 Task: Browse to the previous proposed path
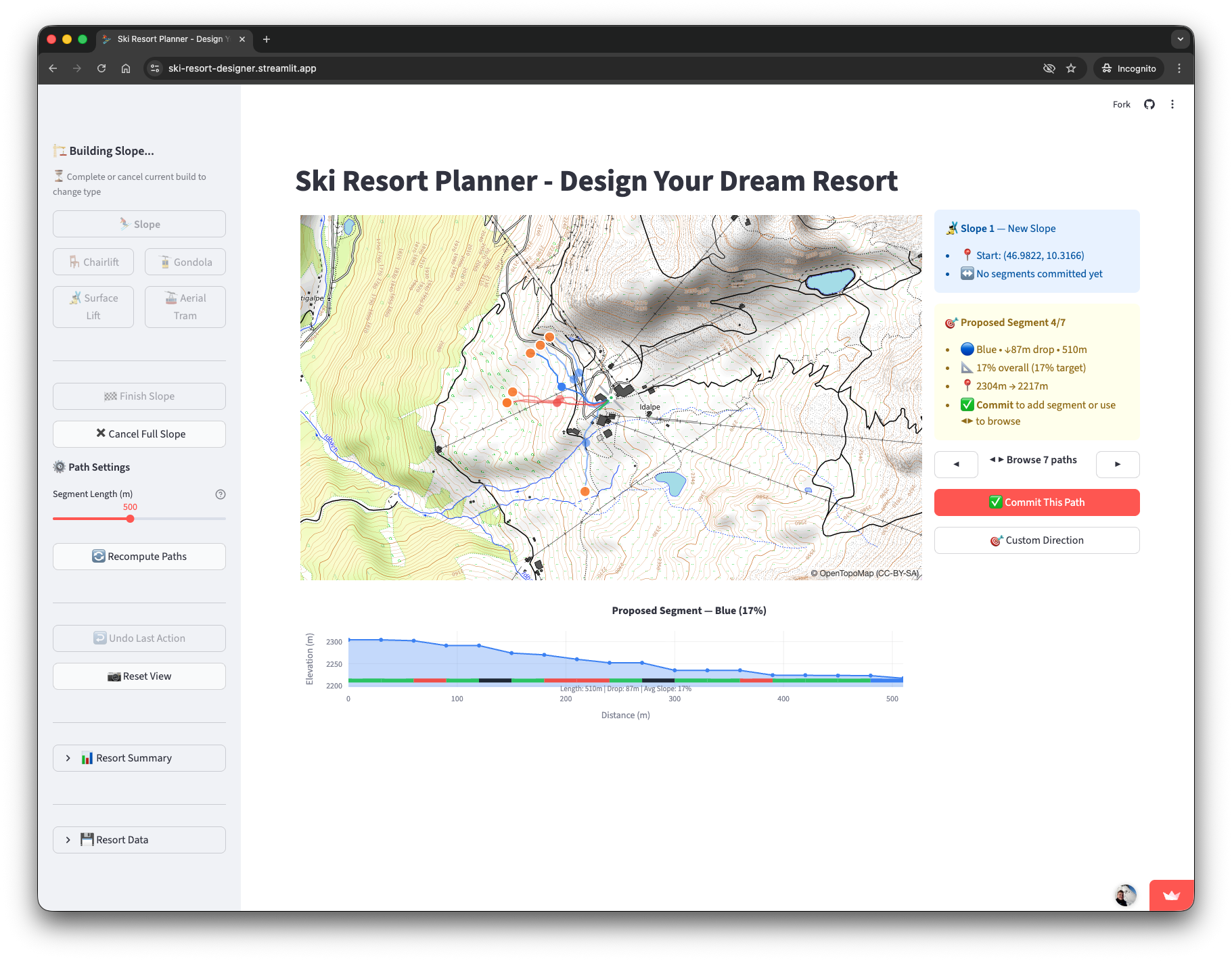coord(956,465)
